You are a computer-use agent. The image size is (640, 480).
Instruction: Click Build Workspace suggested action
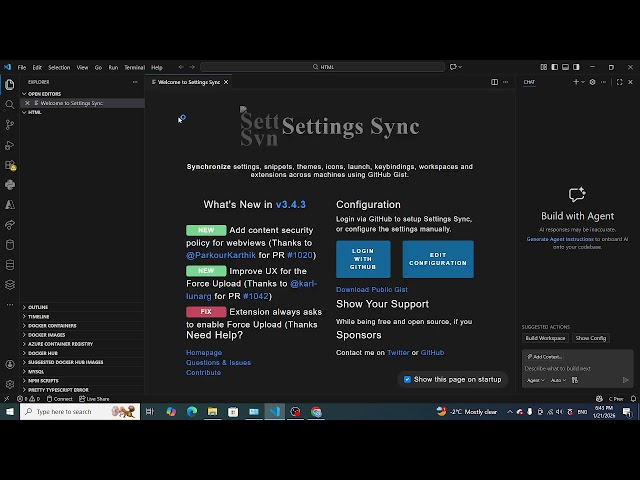point(545,338)
